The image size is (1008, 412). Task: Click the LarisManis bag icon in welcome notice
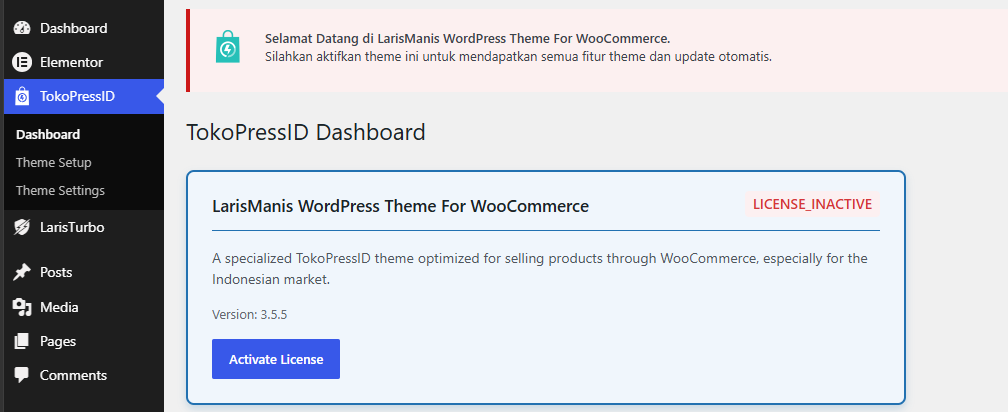[x=228, y=46]
